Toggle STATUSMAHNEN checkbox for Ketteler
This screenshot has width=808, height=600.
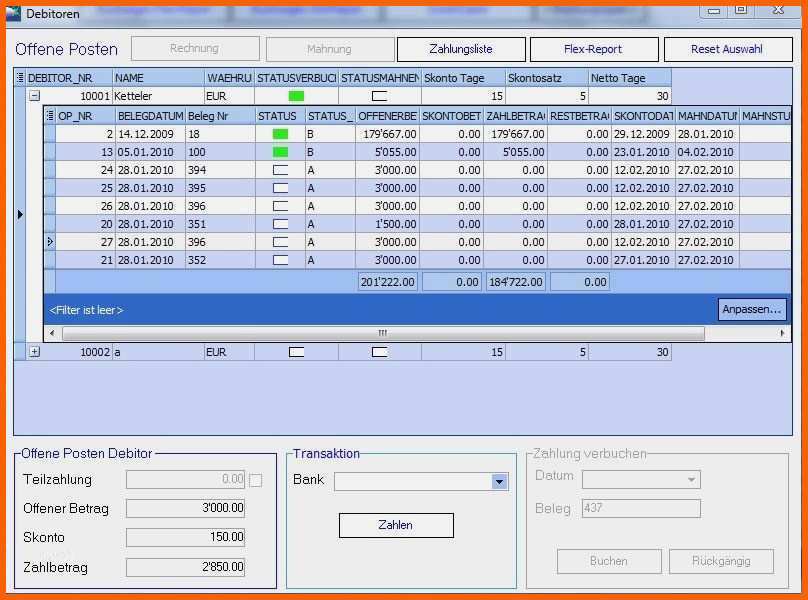(379, 96)
